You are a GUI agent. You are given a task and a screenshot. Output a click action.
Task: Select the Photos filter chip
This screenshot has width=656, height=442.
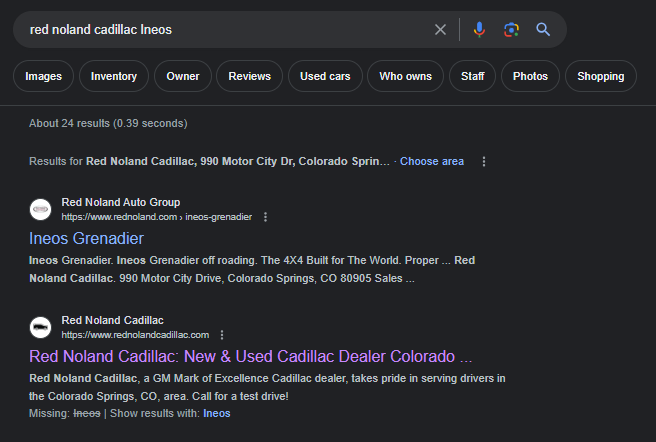[530, 76]
